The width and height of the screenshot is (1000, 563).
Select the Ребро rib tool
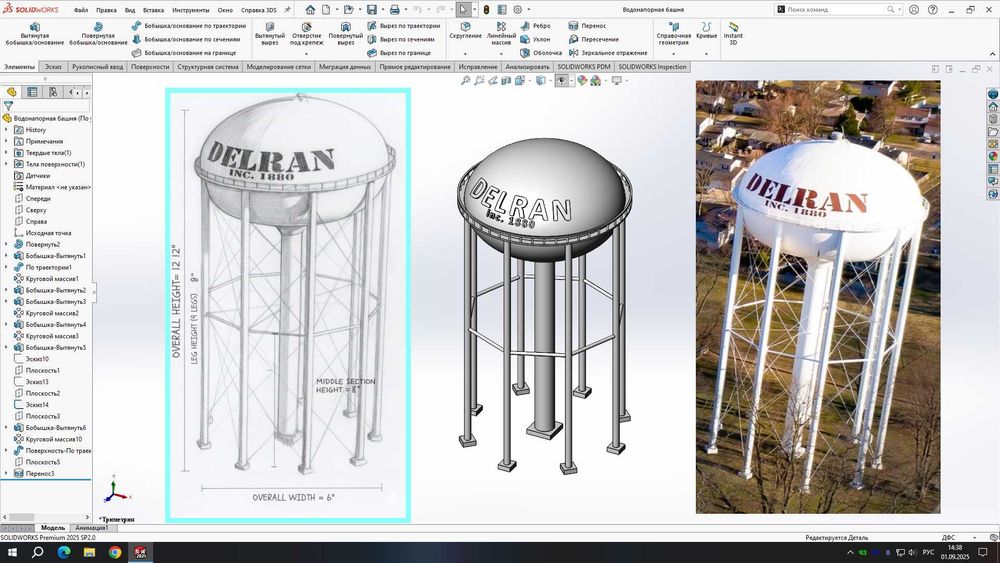(536, 26)
